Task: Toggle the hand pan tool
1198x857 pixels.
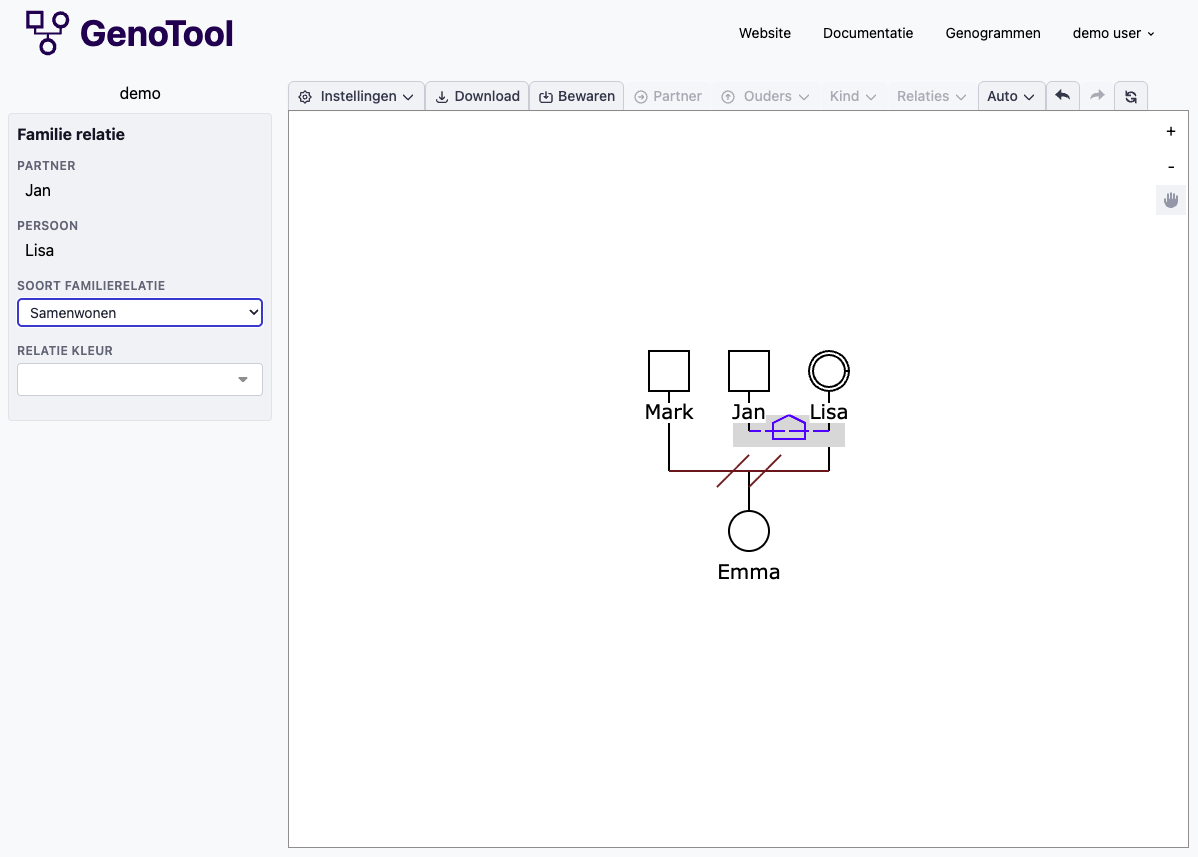Action: pos(1170,200)
